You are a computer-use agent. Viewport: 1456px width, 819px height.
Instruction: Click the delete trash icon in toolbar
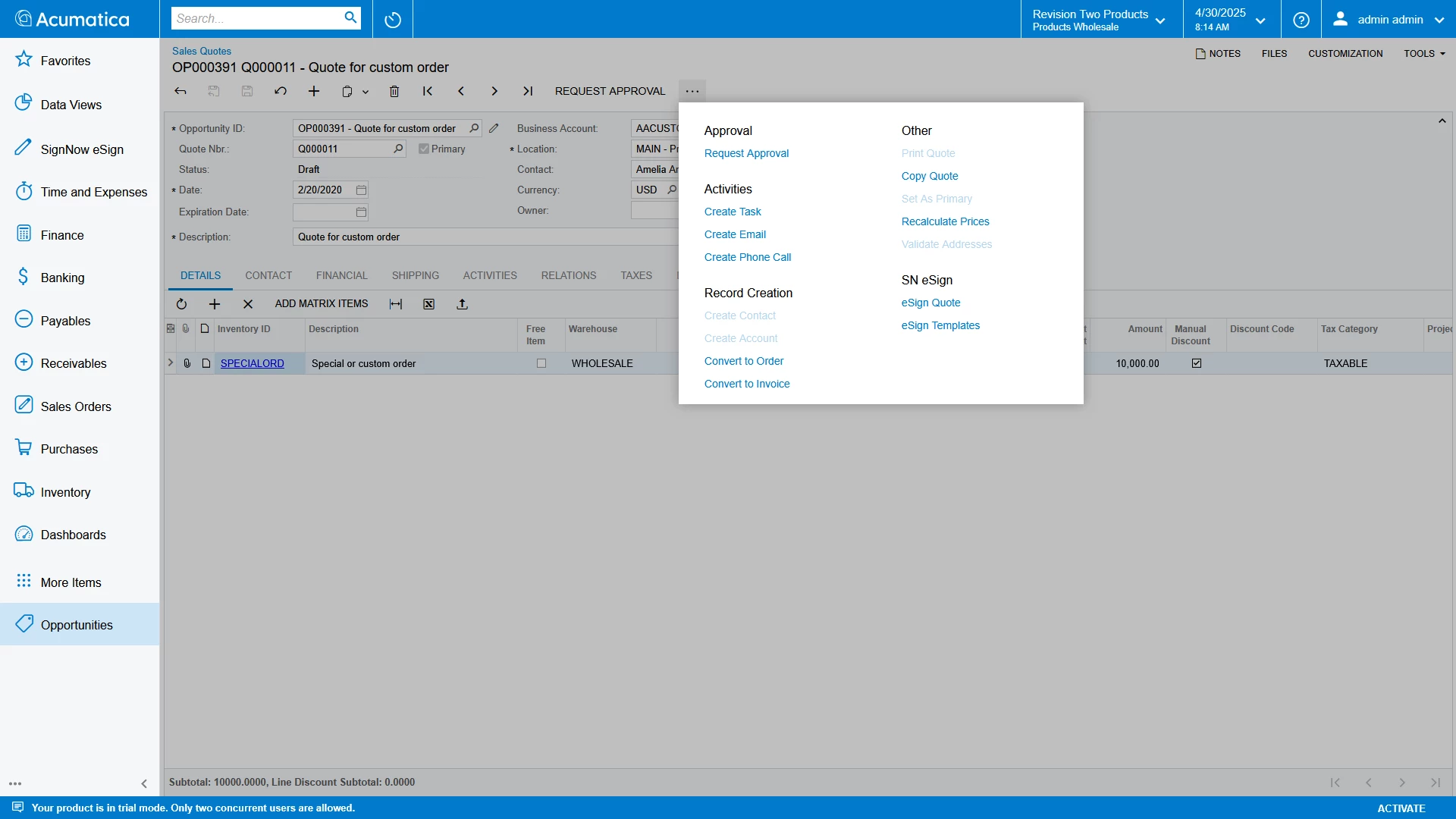[394, 91]
